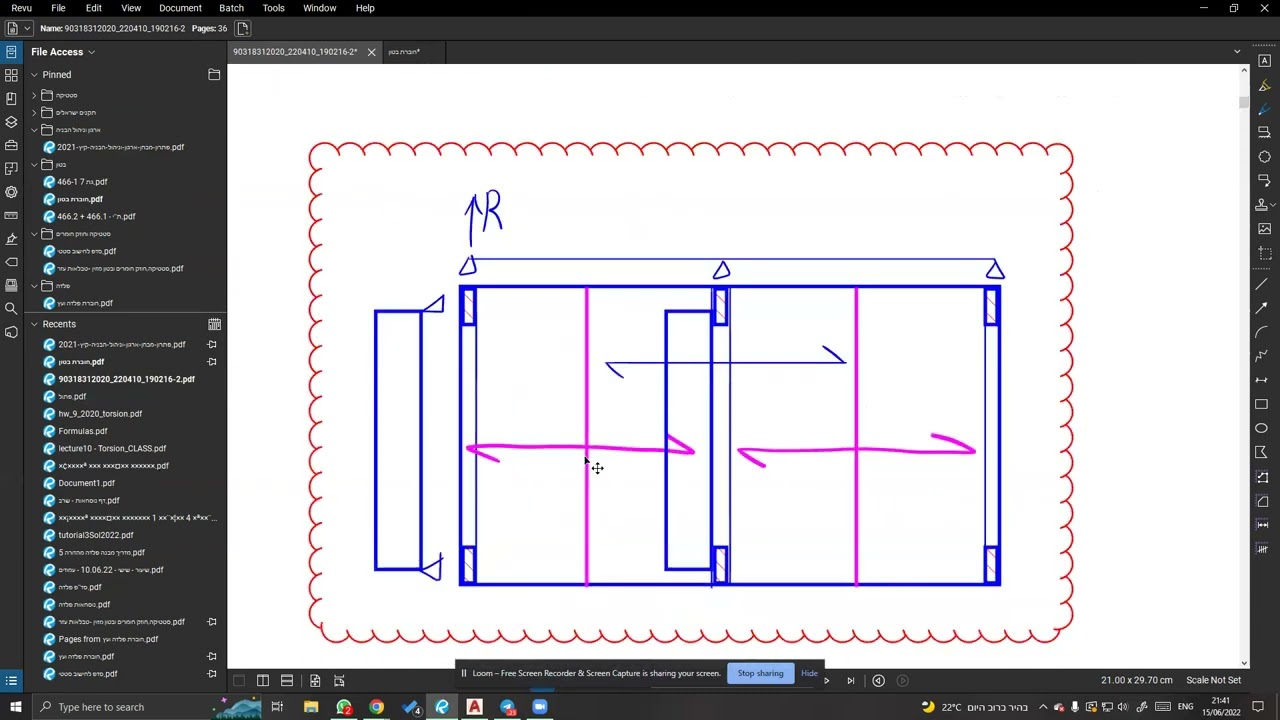
Task: Open Google Chrome from the taskbar
Action: click(x=376, y=707)
